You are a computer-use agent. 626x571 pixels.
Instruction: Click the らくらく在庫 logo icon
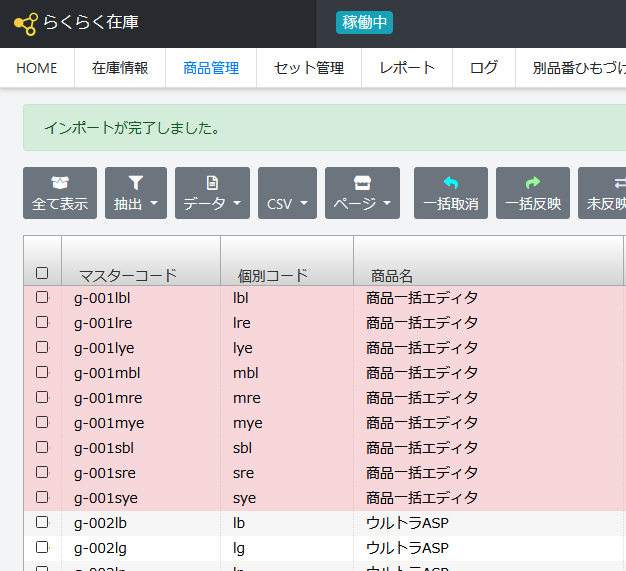pos(26,24)
